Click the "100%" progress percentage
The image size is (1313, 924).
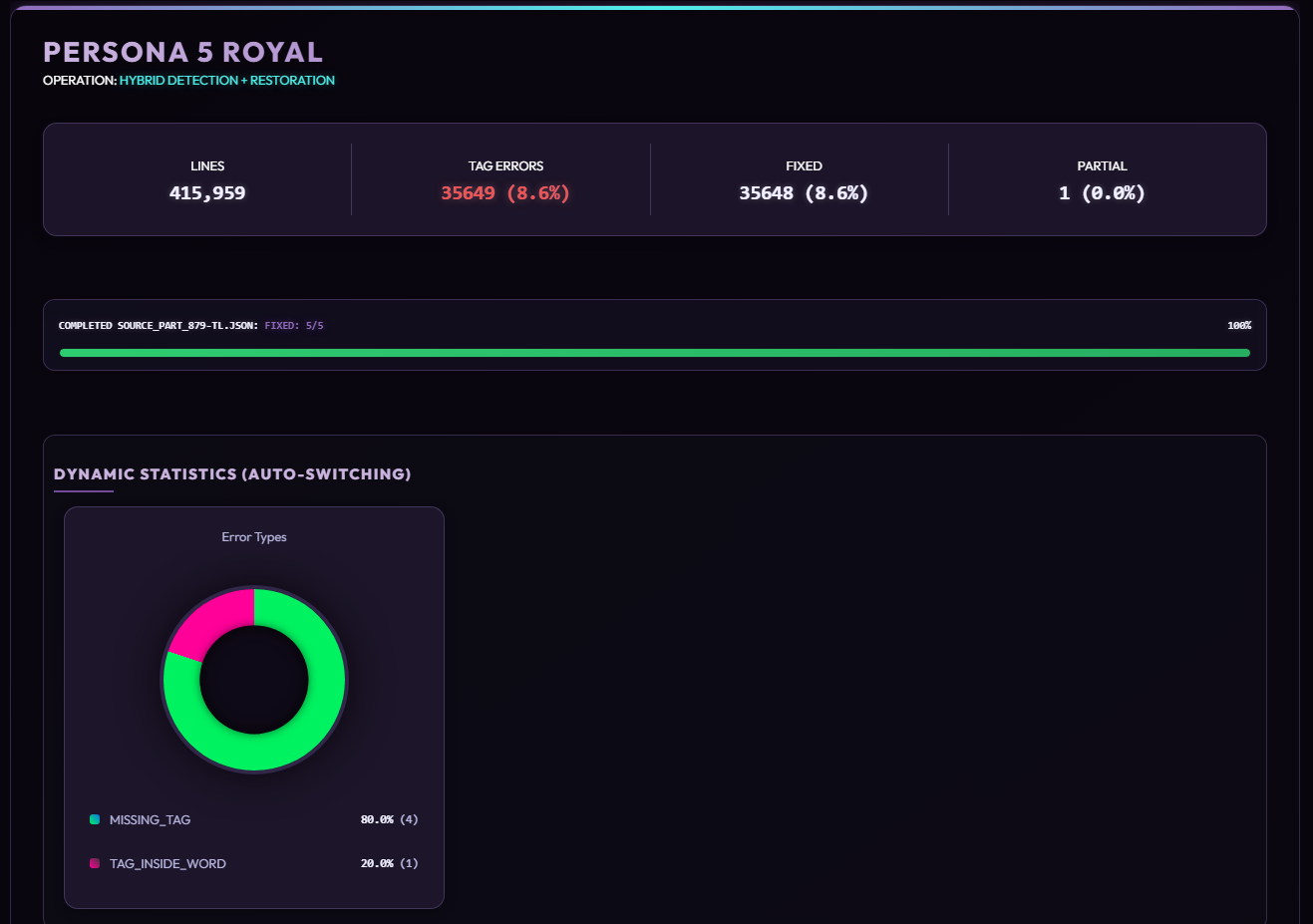[x=1239, y=326]
